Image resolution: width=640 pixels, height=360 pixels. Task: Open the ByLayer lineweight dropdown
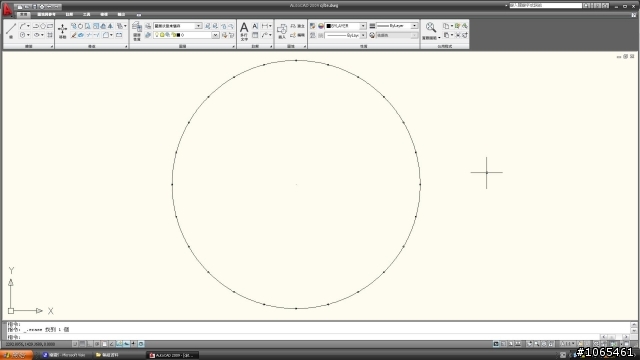point(414,26)
